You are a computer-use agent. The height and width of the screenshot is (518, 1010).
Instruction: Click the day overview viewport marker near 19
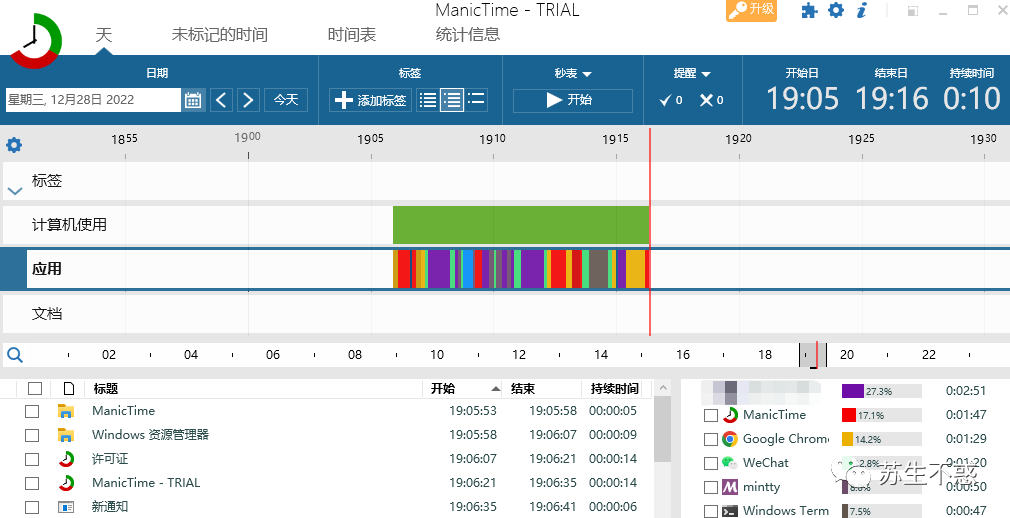(813, 355)
